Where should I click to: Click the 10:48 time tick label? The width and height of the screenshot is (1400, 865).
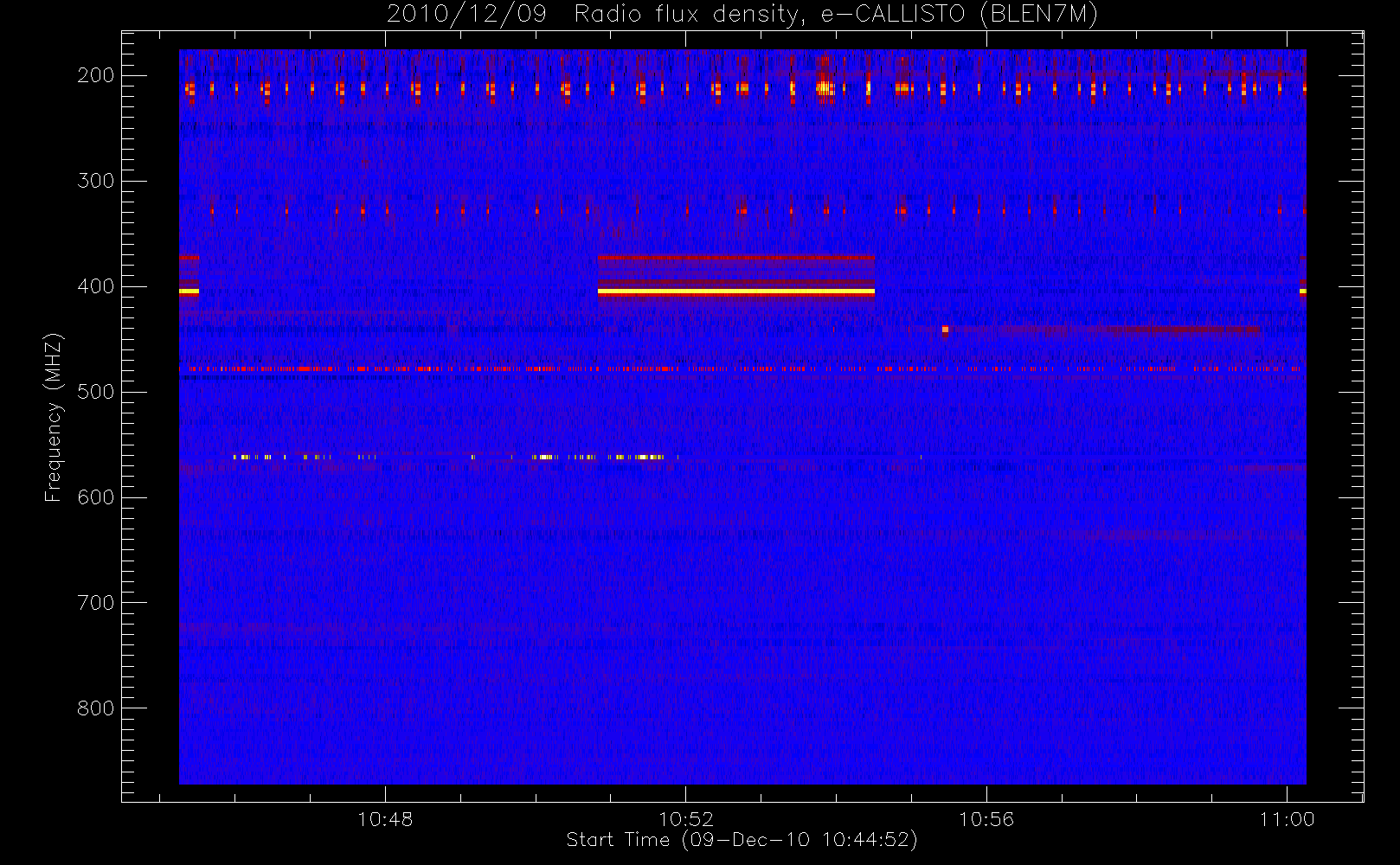point(385,819)
